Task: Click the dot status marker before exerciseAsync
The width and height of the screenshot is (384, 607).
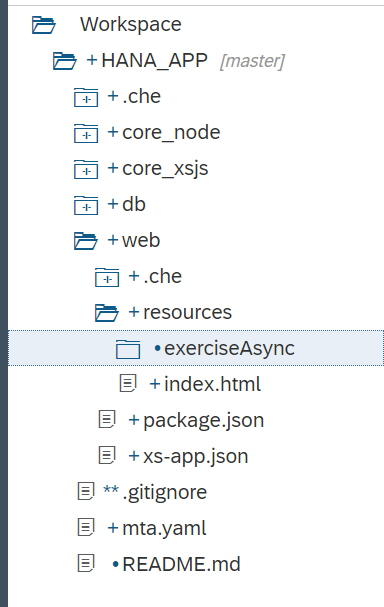Action: [158, 348]
